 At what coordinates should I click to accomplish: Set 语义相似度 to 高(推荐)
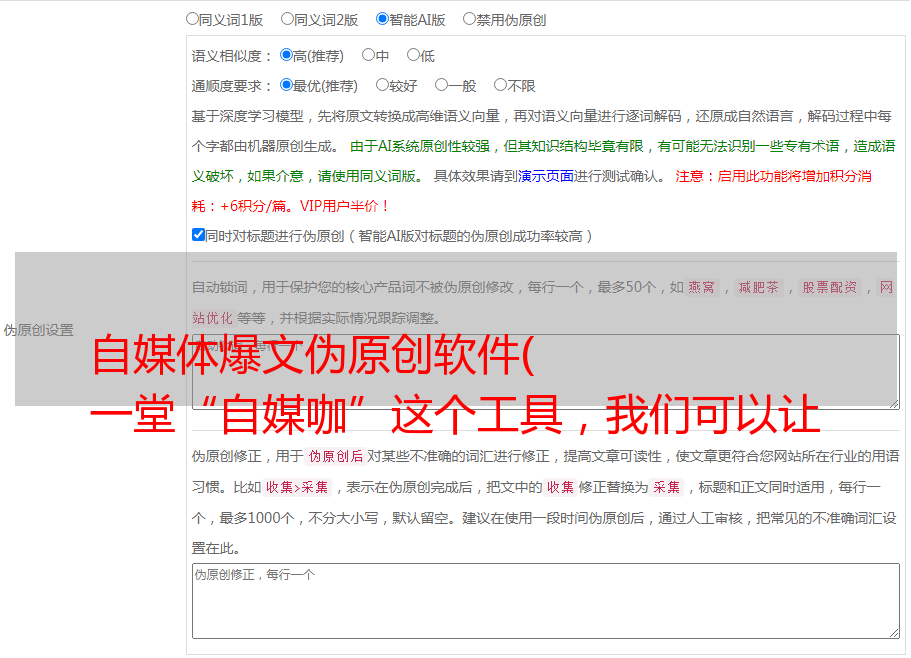[286, 55]
